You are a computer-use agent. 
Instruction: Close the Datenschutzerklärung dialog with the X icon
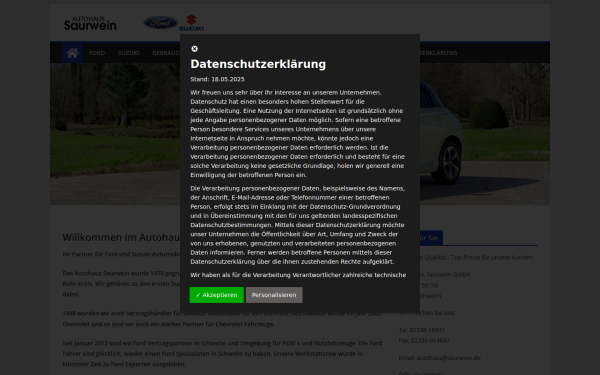coord(194,49)
